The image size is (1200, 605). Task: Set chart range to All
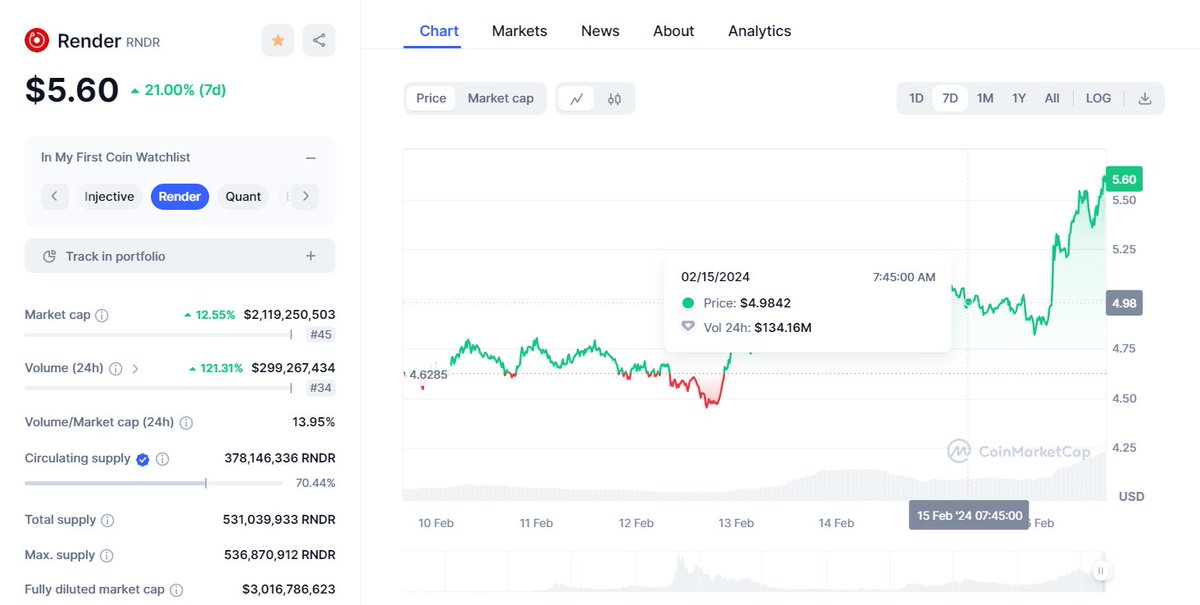click(x=1052, y=98)
